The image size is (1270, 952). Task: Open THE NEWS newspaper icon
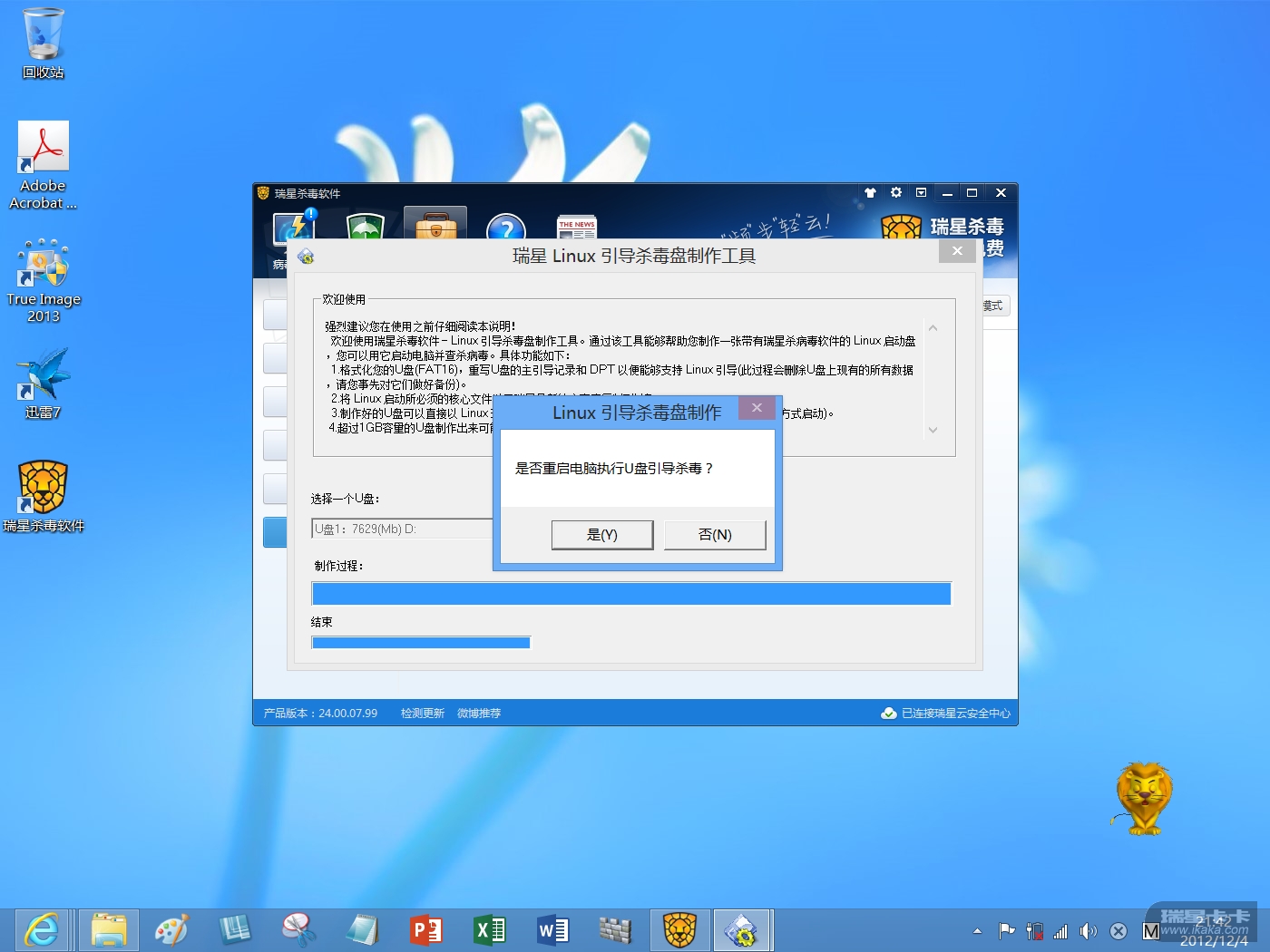[x=577, y=228]
